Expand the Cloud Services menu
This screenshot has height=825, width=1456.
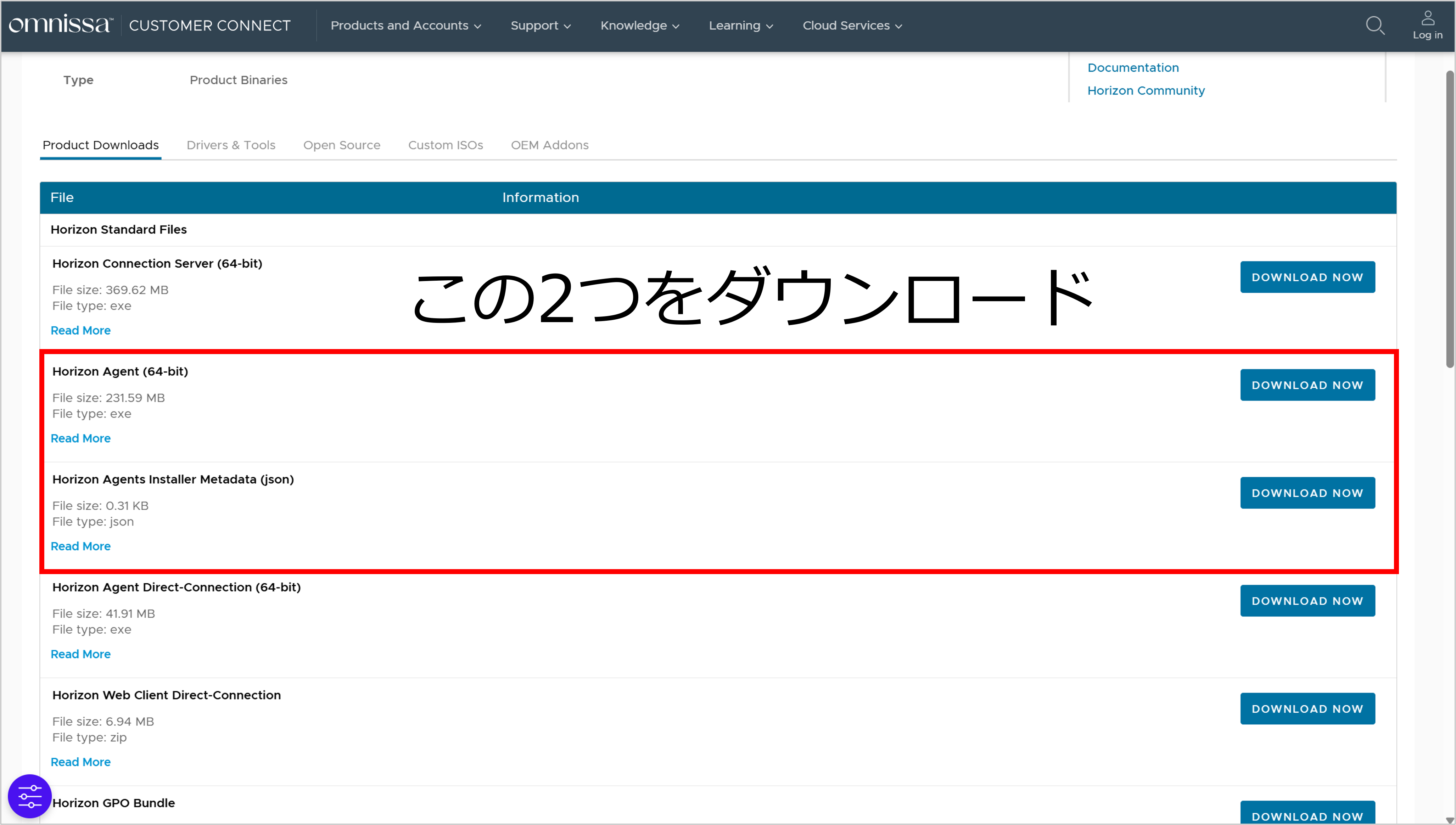[852, 26]
